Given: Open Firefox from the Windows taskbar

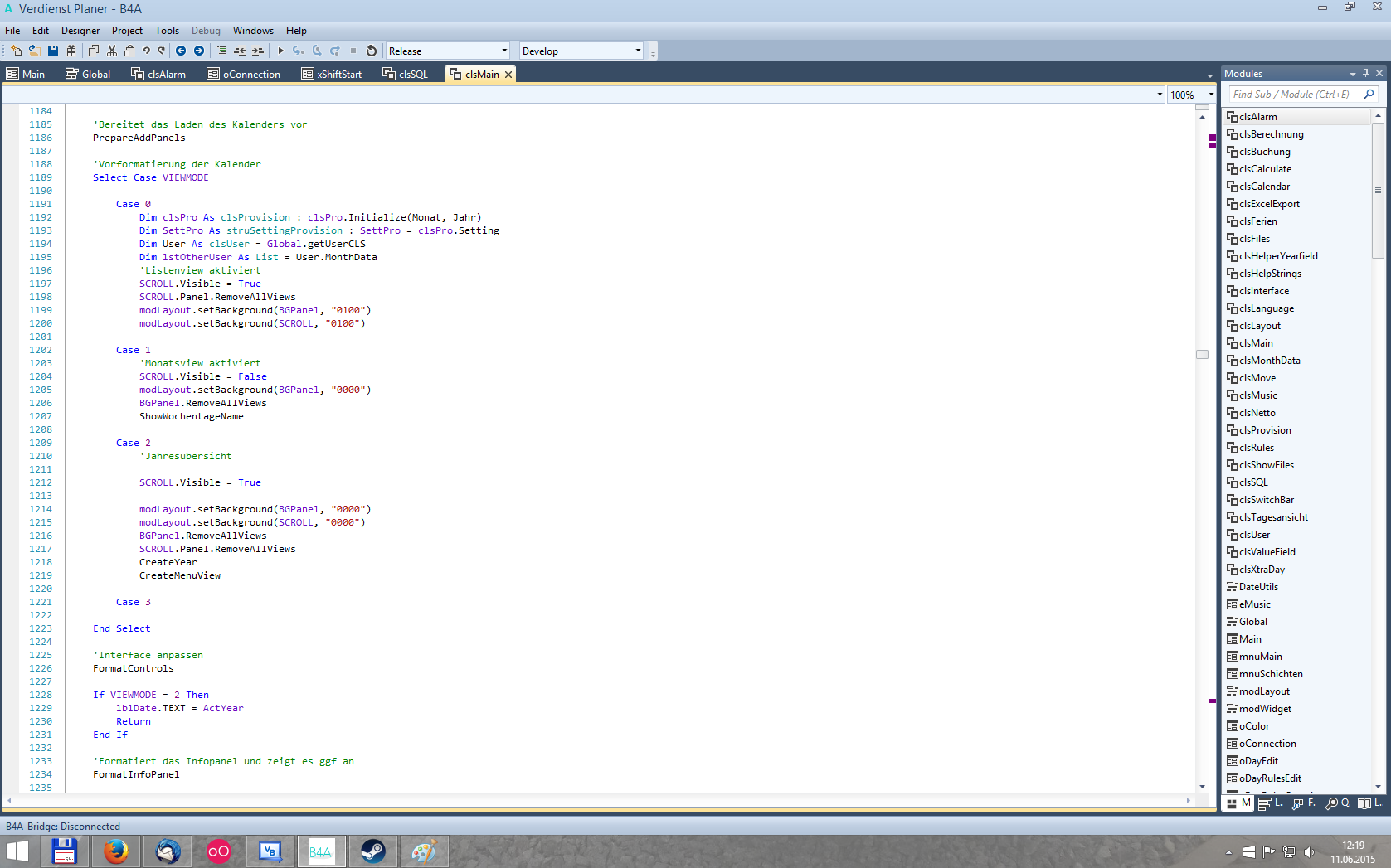Looking at the screenshot, I should [x=116, y=851].
